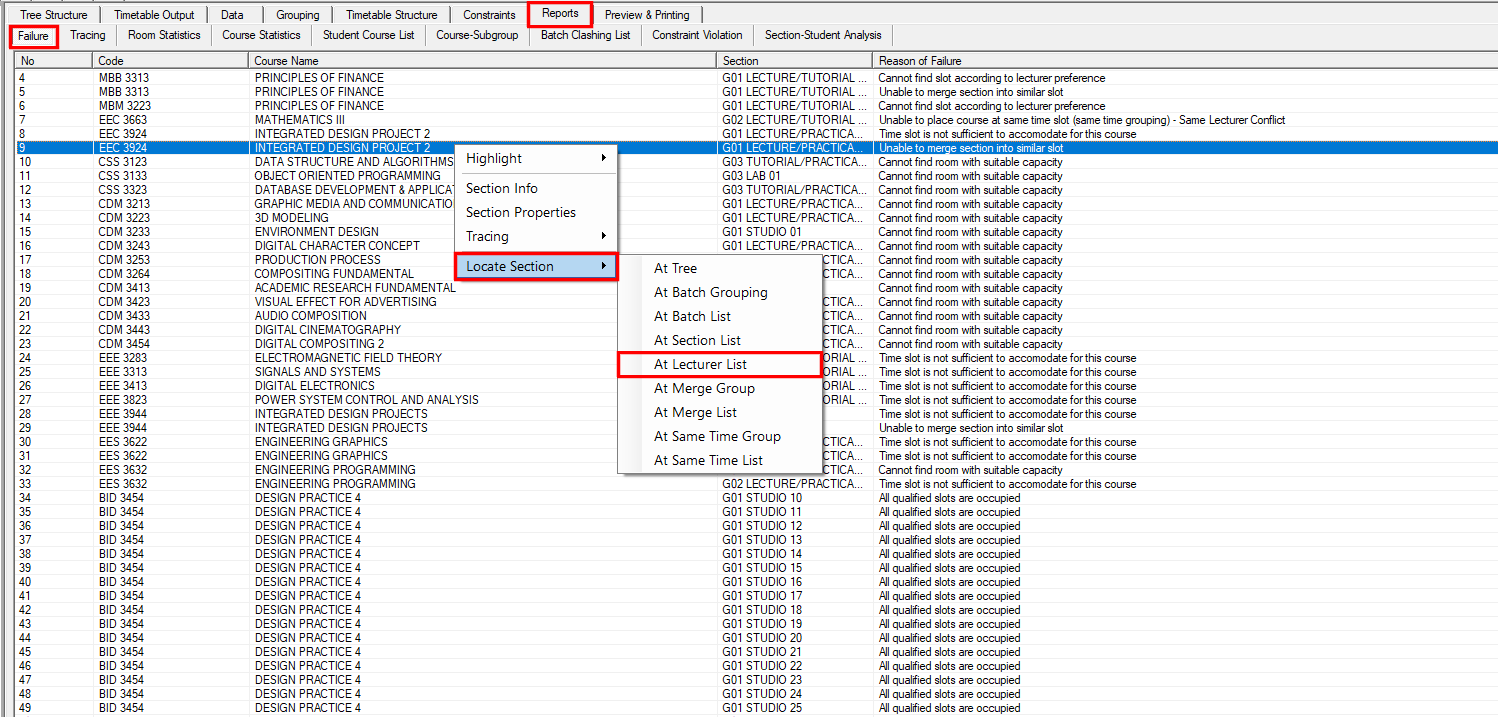Open the Constraints tab
The height and width of the screenshot is (717, 1498).
pyautogui.click(x=489, y=15)
